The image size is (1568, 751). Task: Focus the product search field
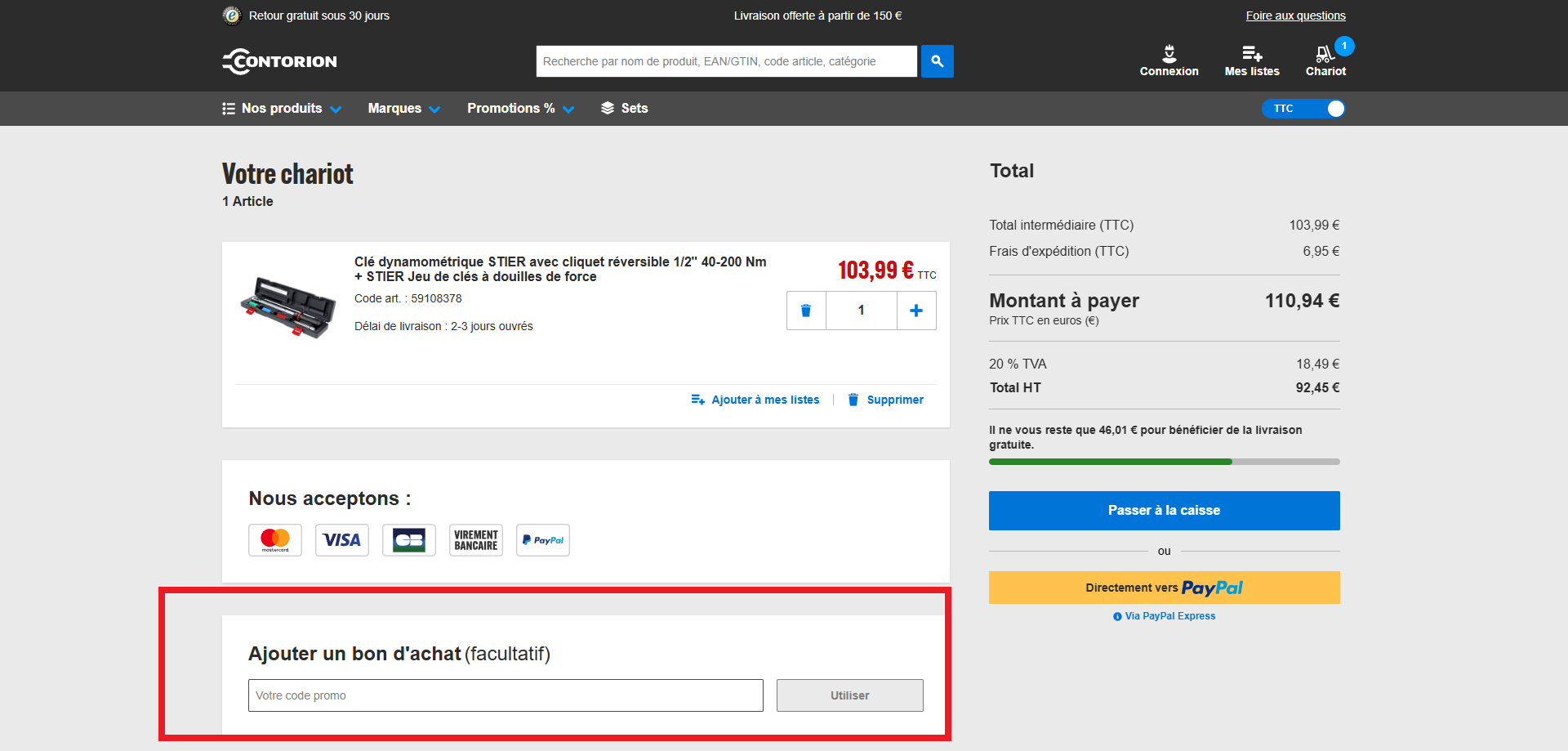coord(727,61)
